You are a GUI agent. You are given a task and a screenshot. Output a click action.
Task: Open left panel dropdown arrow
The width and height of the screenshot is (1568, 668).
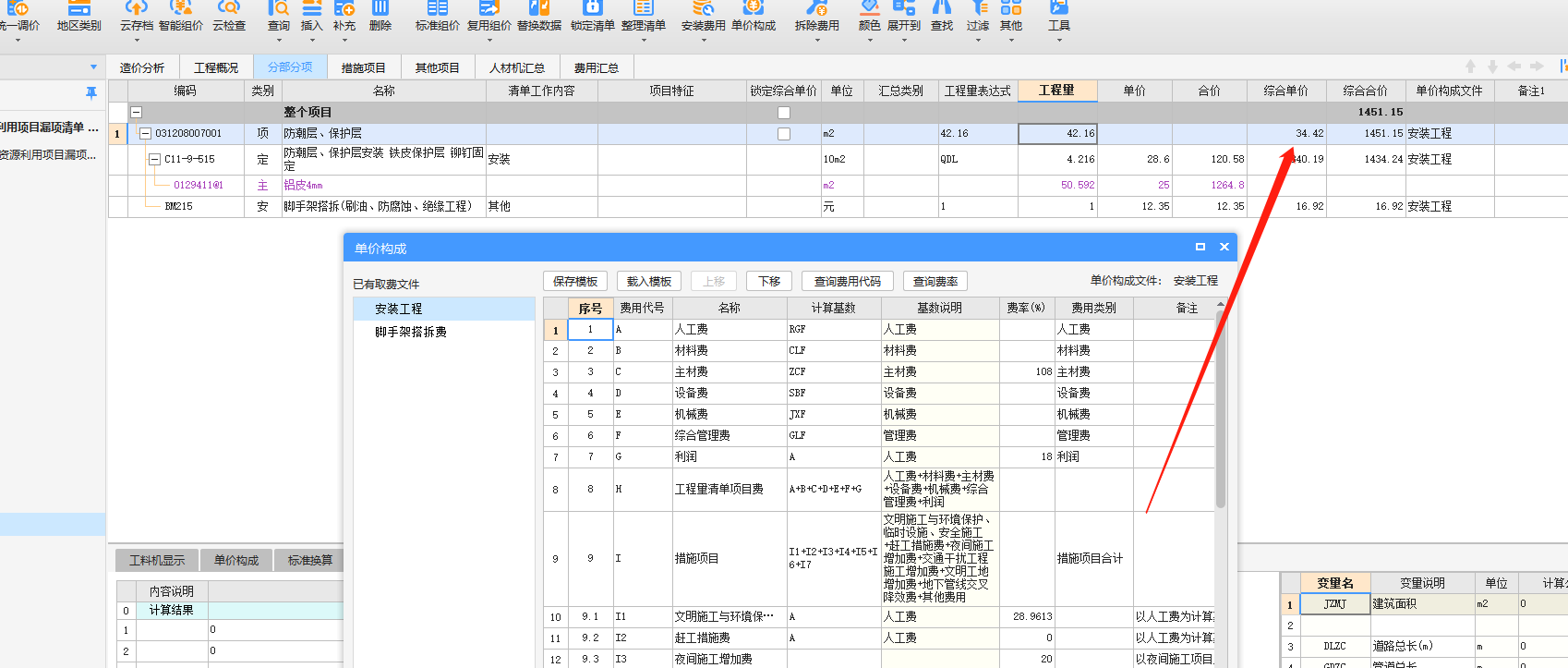pos(93,67)
